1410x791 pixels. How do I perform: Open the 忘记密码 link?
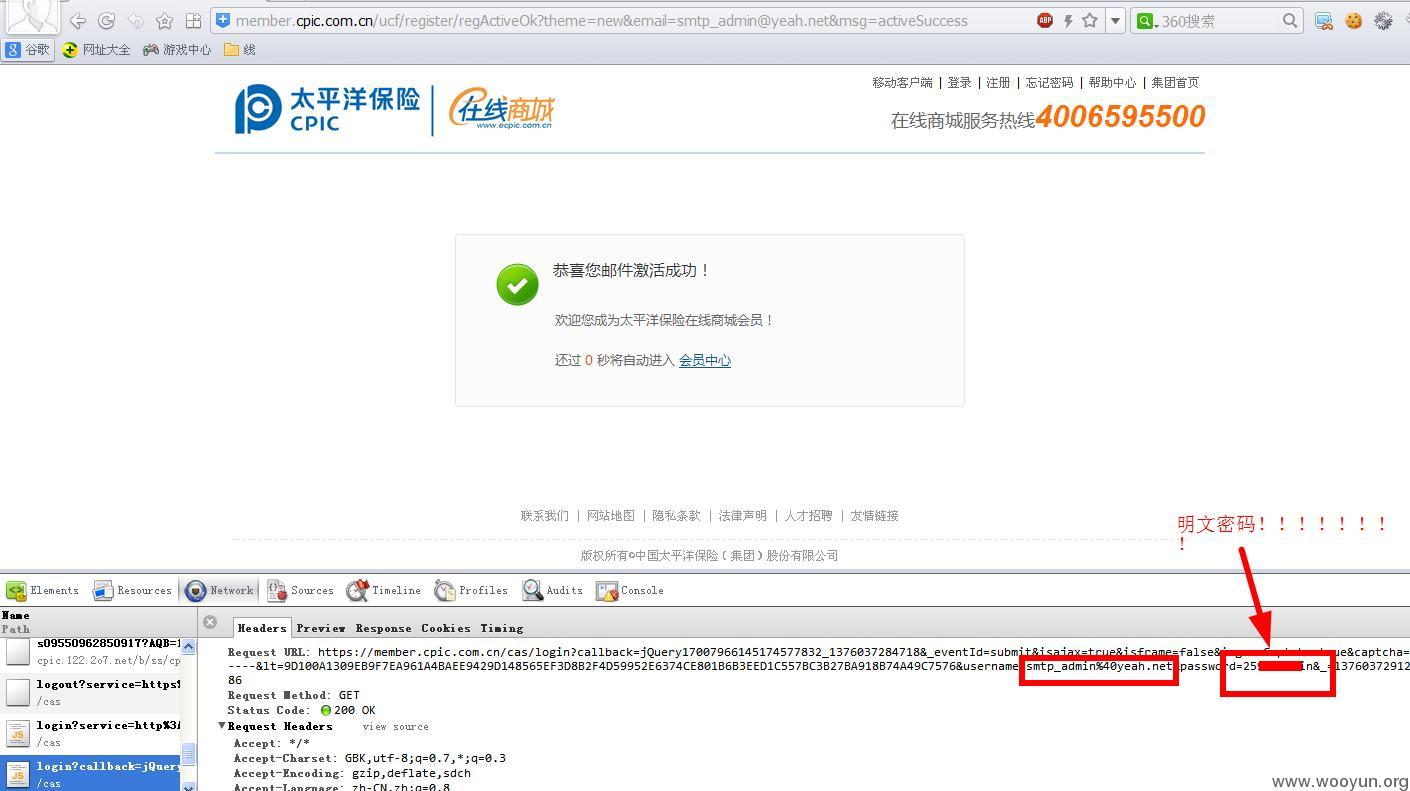click(1049, 83)
